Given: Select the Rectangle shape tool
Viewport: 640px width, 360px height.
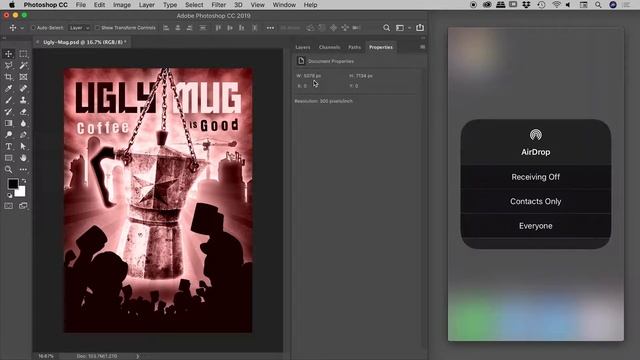Looking at the screenshot, I should tap(9, 158).
